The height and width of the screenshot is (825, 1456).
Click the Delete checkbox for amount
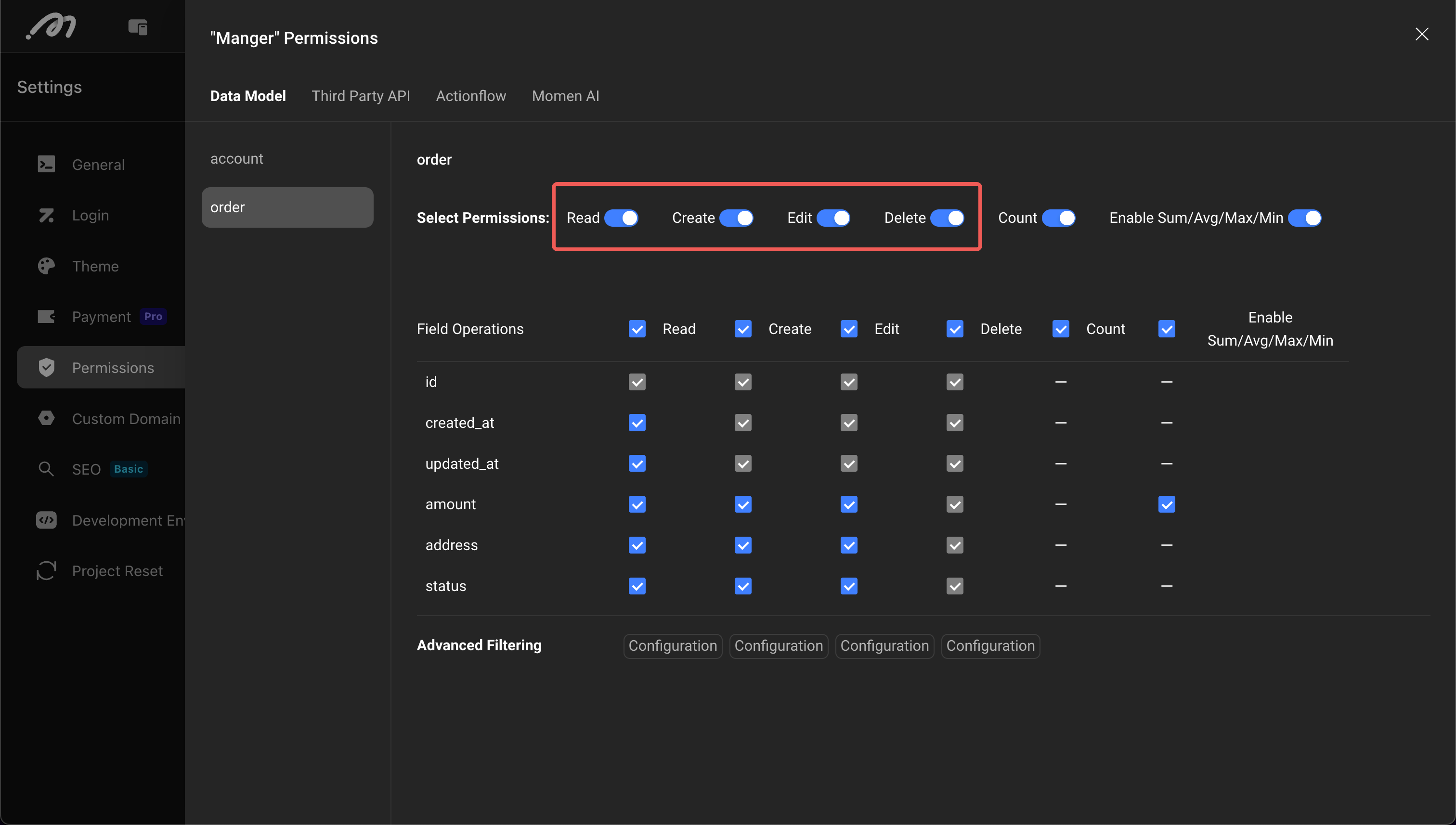tap(955, 504)
